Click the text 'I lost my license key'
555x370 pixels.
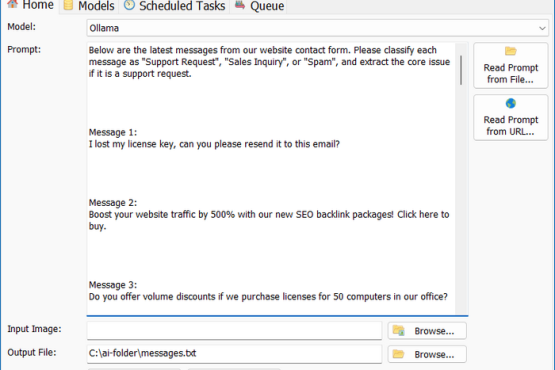[132, 144]
